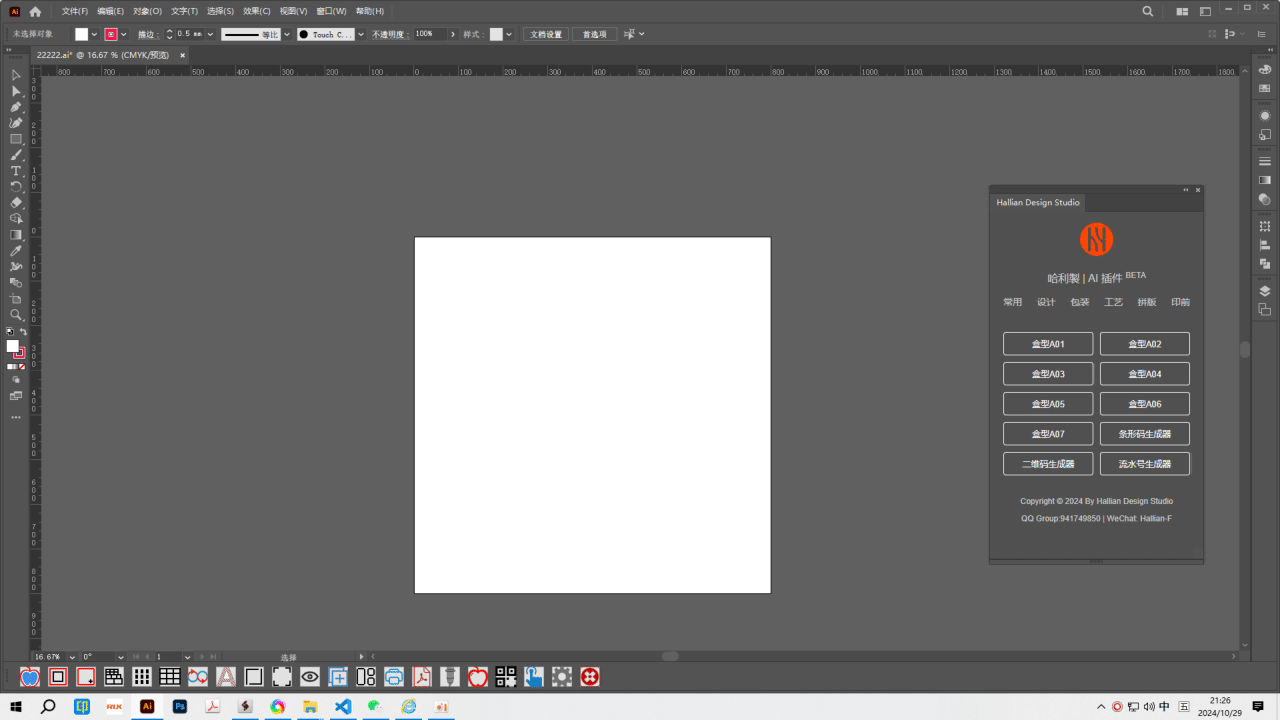Open the Edit Toolbar three-dots menu
Viewport: 1280px width, 720px height.
point(16,417)
